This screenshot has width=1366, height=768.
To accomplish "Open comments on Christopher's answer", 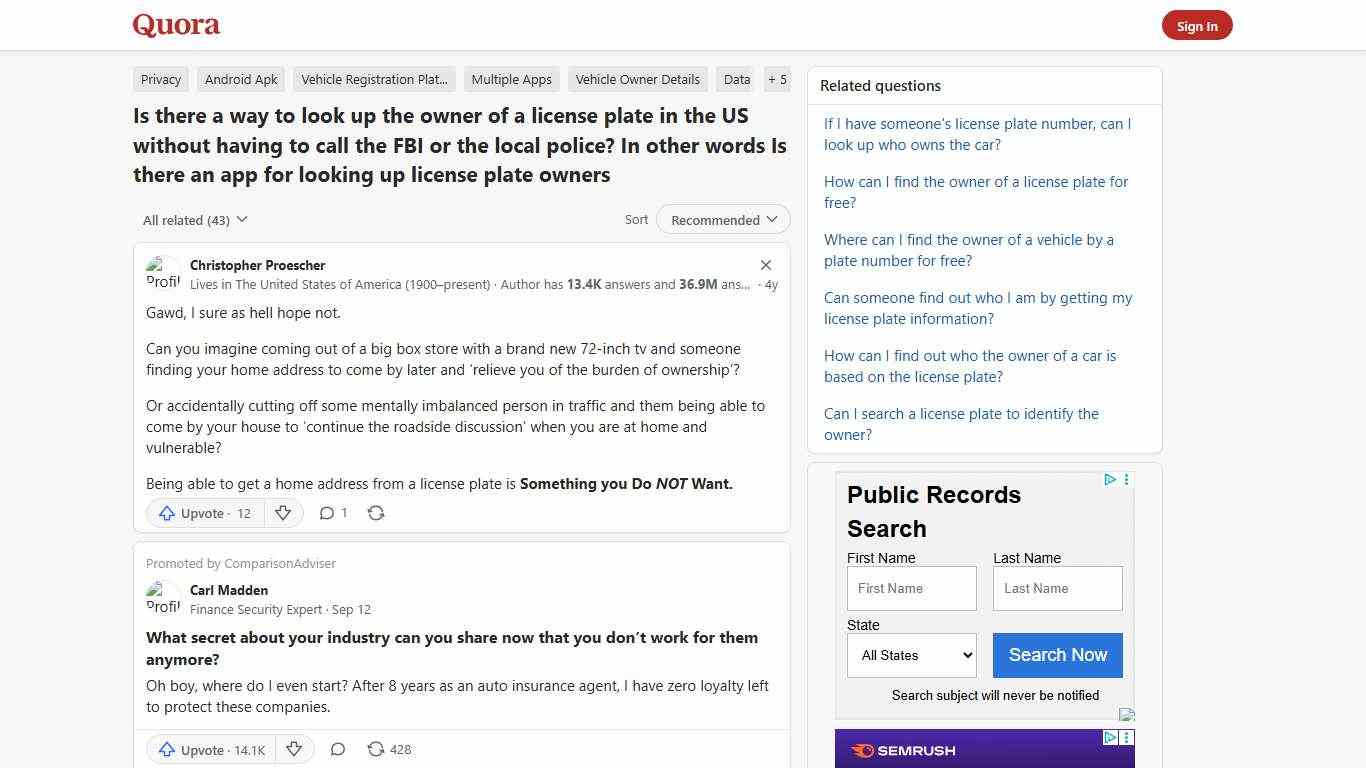I will 332,513.
